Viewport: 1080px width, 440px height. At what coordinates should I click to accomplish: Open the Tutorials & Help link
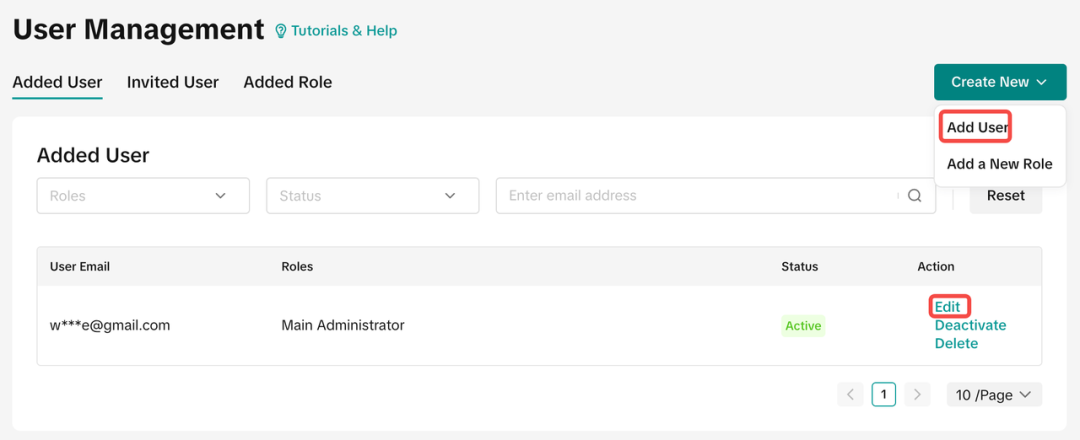[344, 31]
